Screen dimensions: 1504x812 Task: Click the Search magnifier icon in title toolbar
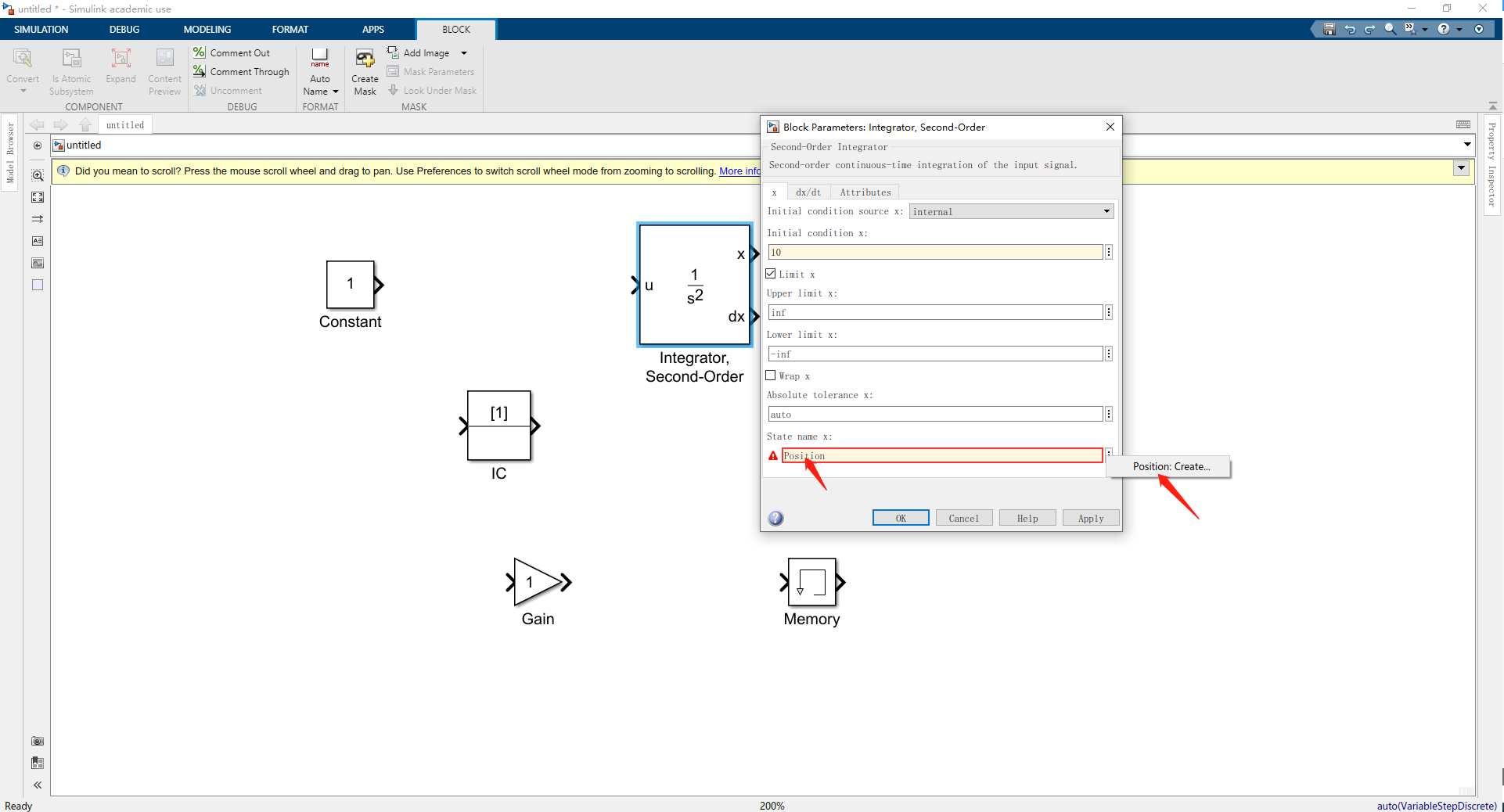pyautogui.click(x=1390, y=29)
